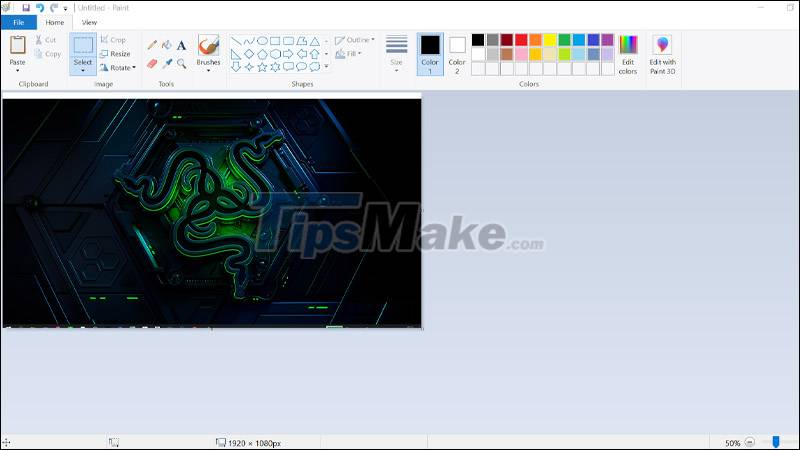
Task: Activate Color 1 foreground selector
Action: click(x=430, y=55)
